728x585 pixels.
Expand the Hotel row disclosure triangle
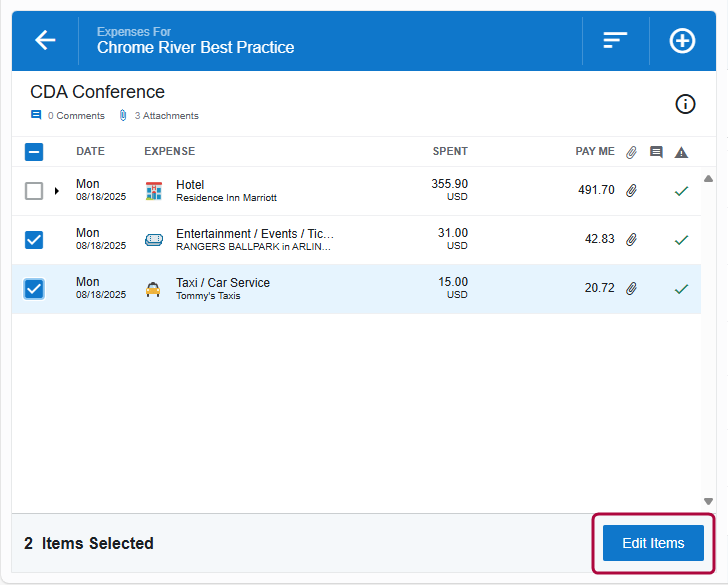[57, 191]
